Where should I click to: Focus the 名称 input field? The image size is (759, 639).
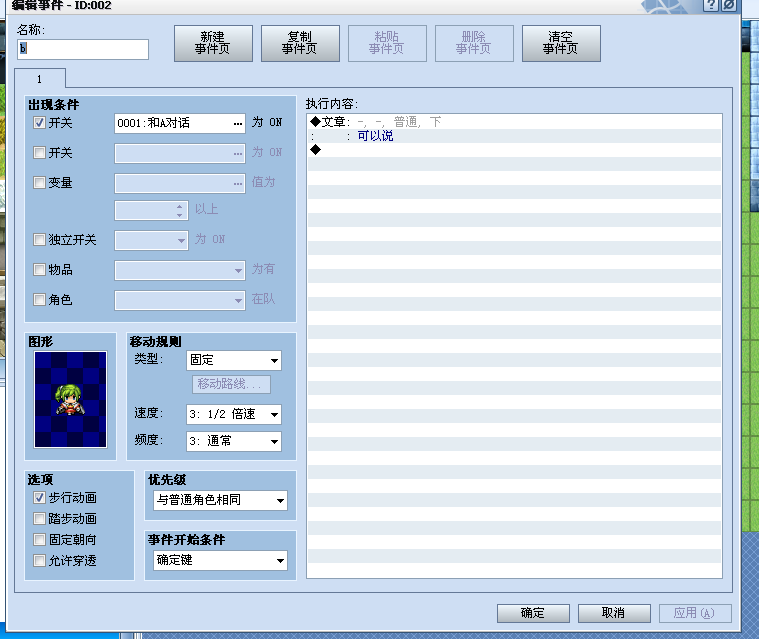pyautogui.click(x=83, y=49)
